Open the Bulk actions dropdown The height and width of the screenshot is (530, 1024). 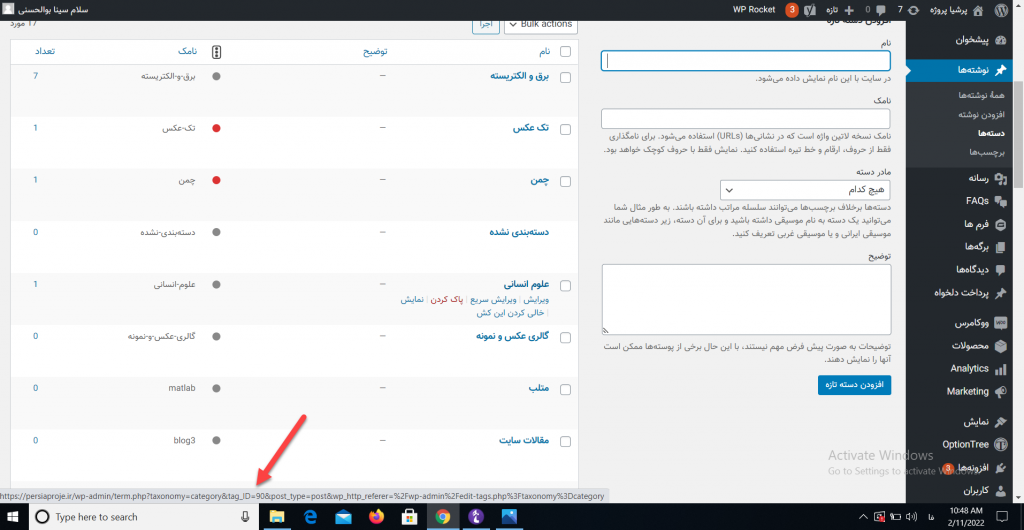(x=541, y=24)
